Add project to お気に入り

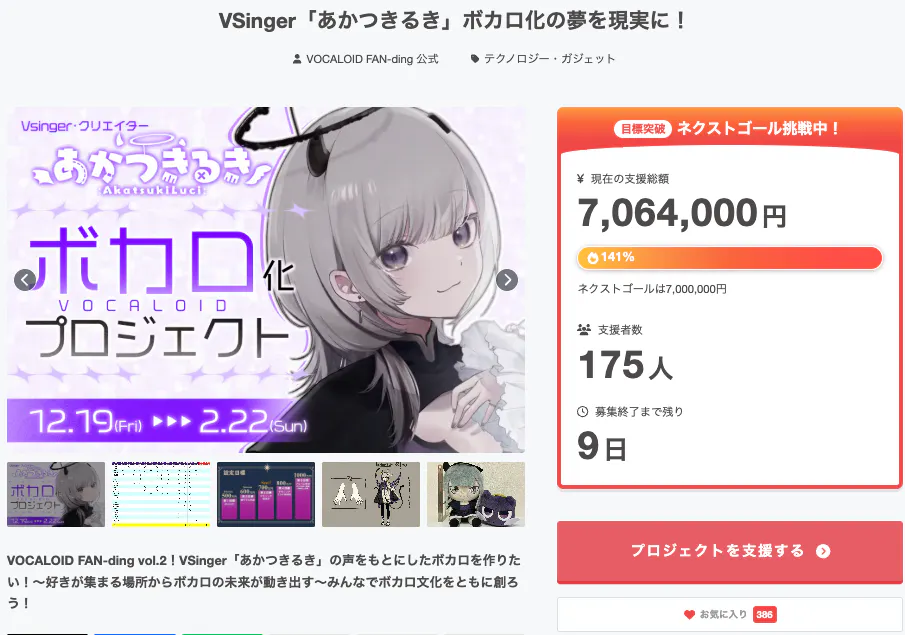730,615
